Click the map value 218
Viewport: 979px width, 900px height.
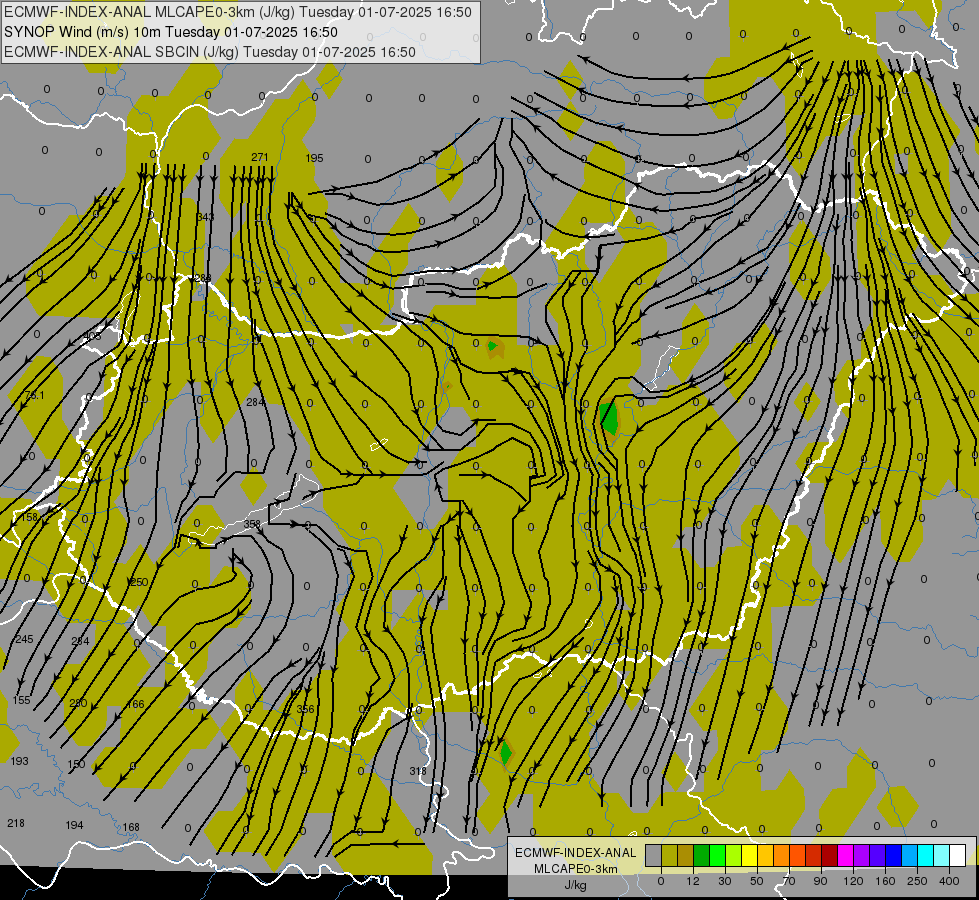tap(16, 823)
